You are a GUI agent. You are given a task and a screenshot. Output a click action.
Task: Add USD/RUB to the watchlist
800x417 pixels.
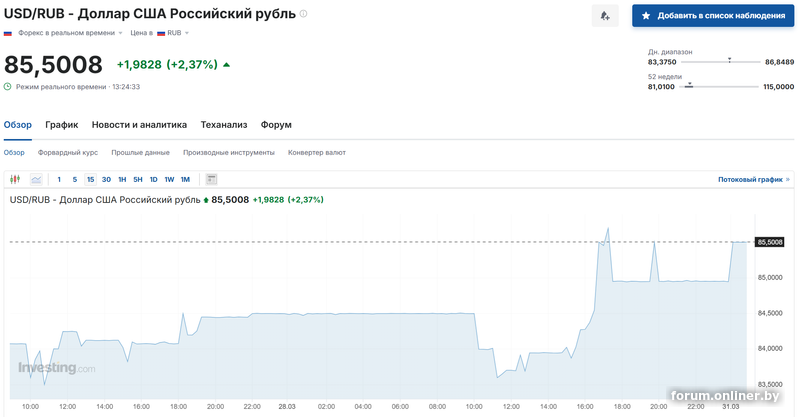pos(713,16)
